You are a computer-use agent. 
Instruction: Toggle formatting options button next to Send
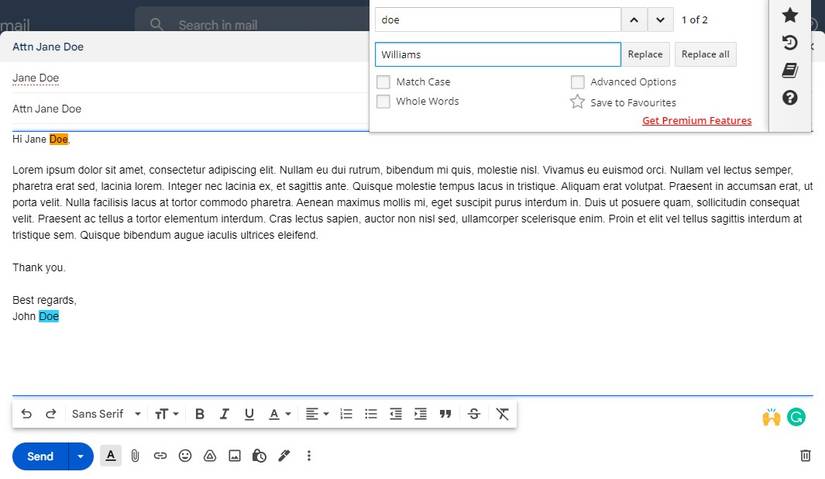coord(110,456)
